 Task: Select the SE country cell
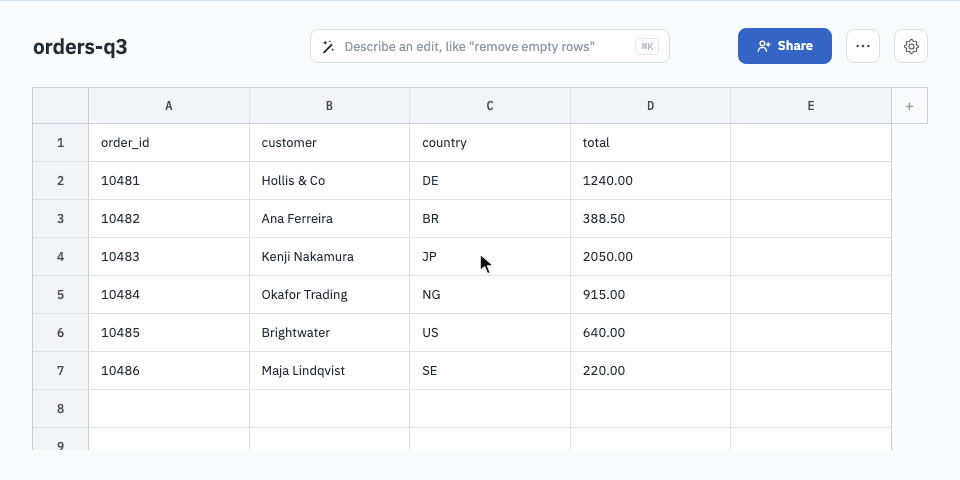[490, 370]
